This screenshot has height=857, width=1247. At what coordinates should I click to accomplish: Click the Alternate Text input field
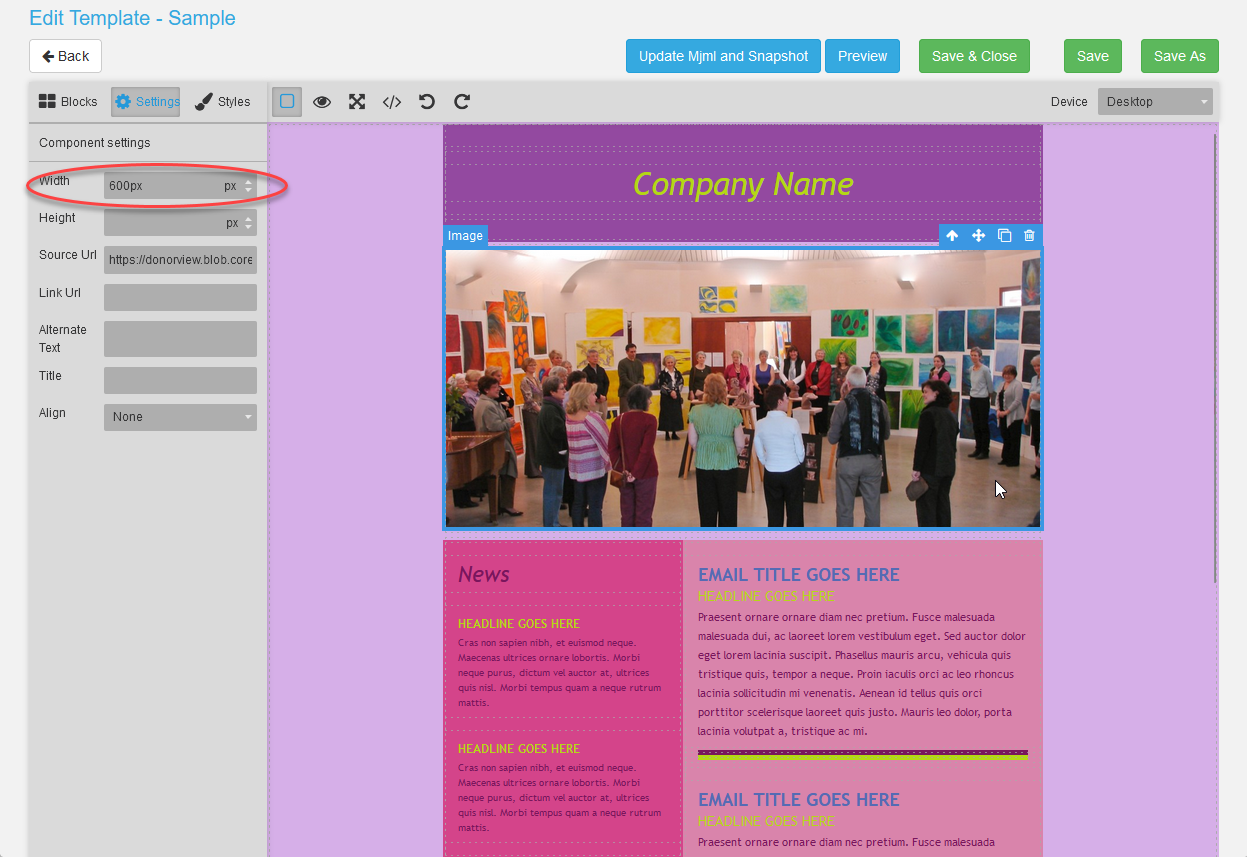pos(180,338)
